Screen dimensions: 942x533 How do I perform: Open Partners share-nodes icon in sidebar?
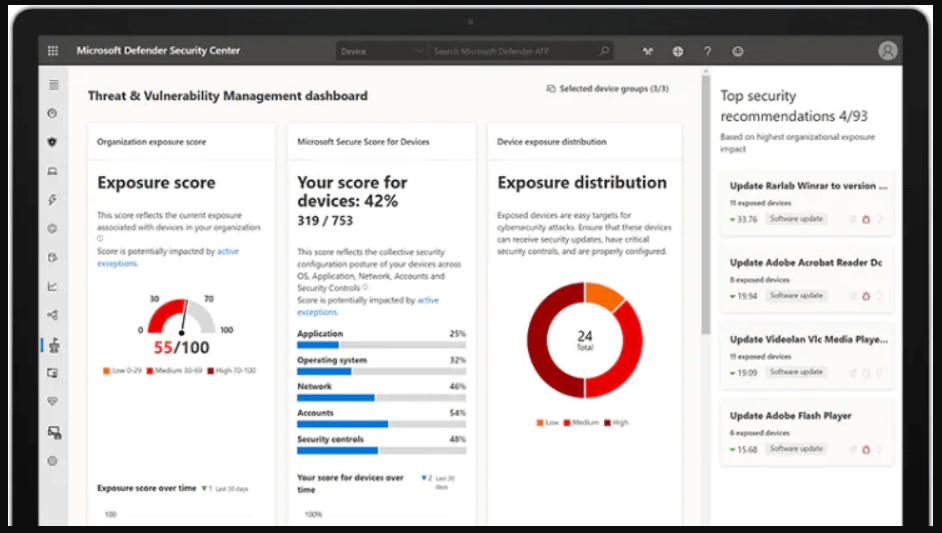(x=52, y=315)
